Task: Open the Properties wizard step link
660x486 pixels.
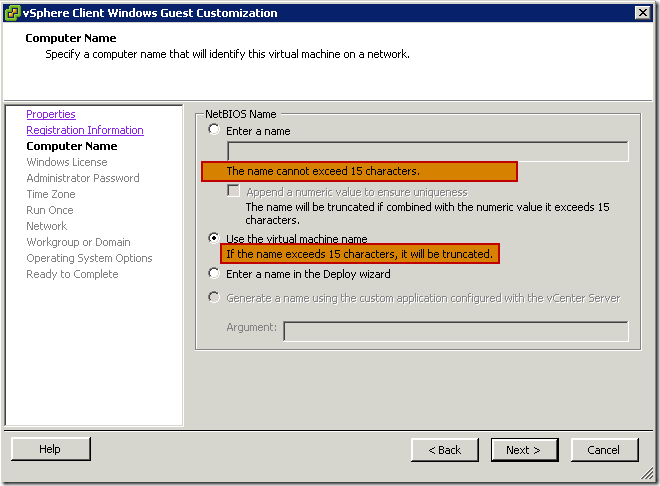Action: 51,114
